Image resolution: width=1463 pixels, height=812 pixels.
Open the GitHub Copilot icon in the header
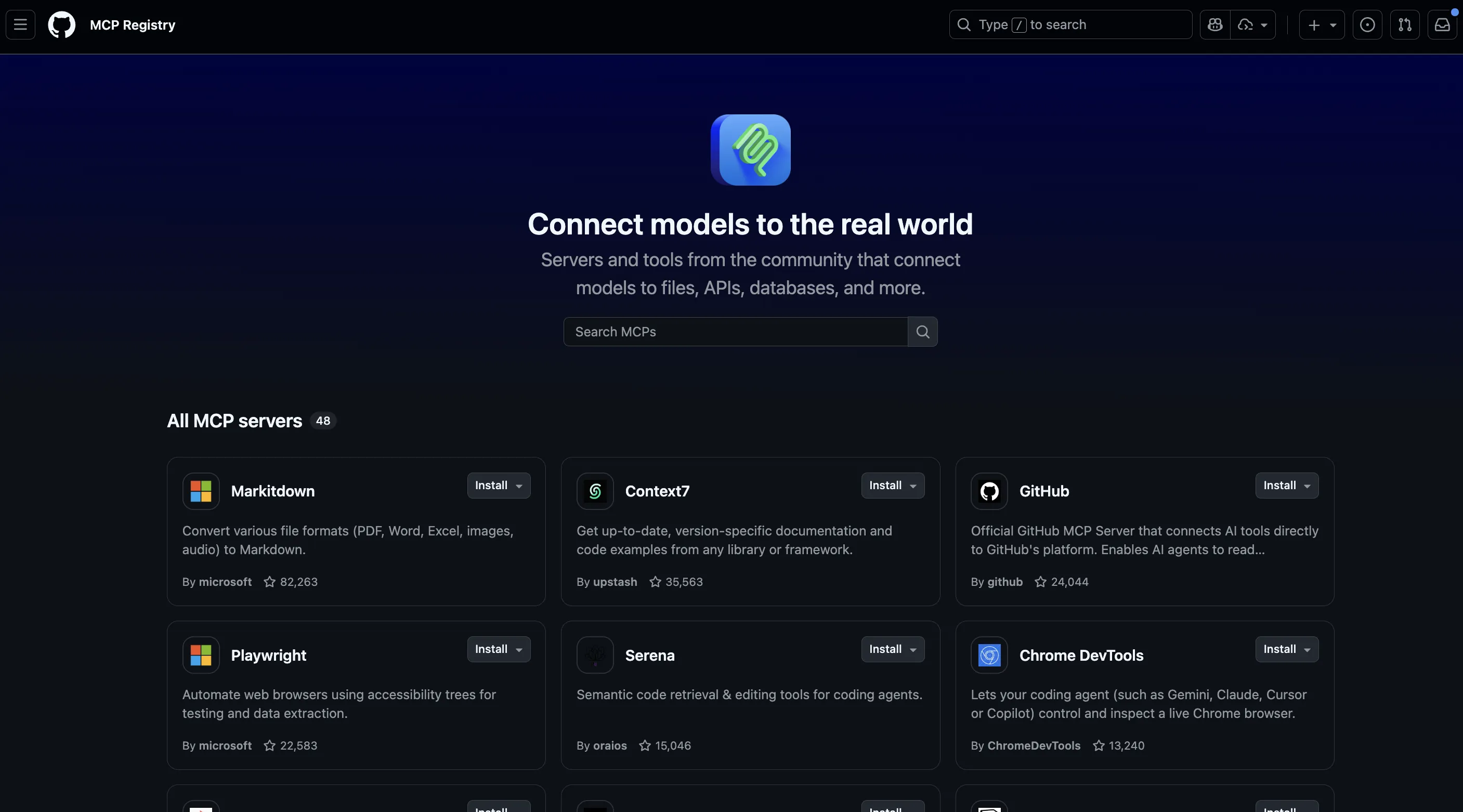click(1214, 24)
